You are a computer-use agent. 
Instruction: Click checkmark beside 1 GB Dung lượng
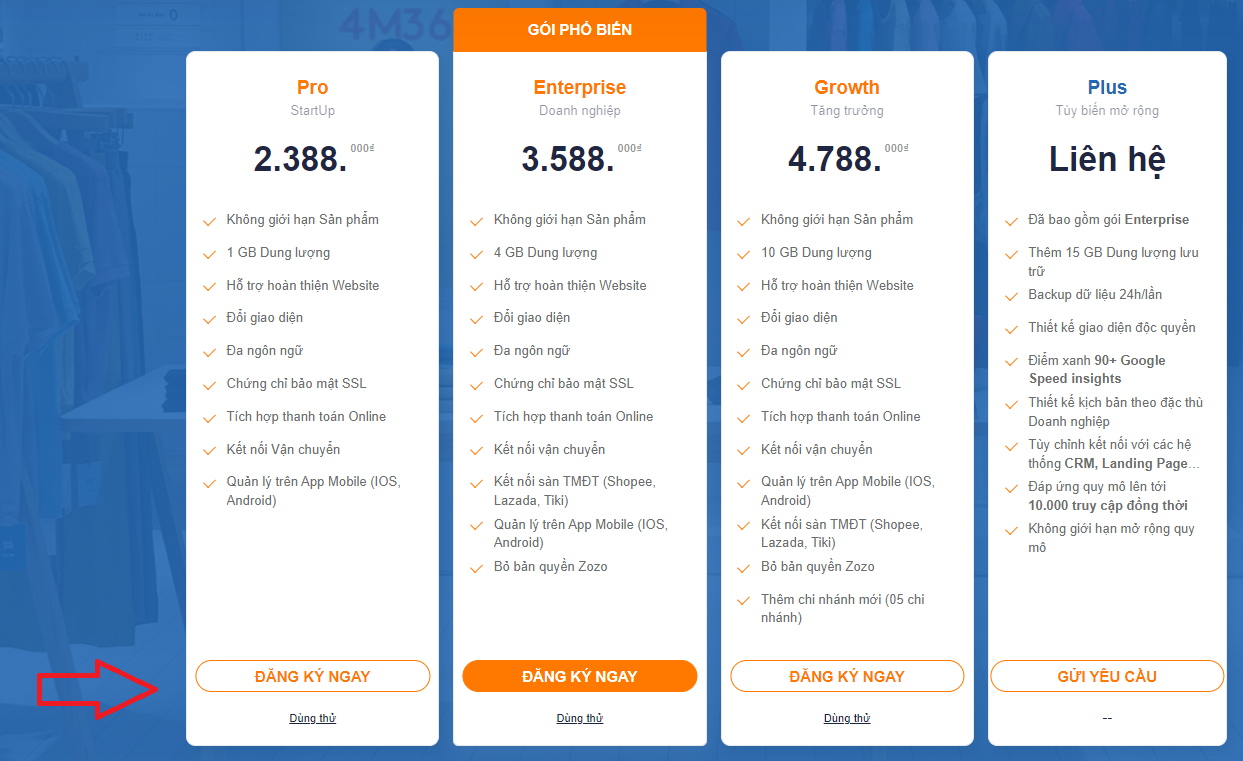click(209, 254)
